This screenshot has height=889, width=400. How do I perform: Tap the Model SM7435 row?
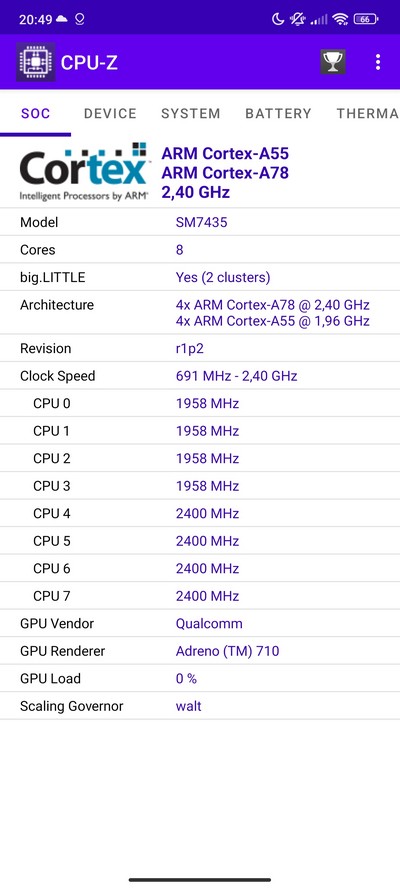200,222
